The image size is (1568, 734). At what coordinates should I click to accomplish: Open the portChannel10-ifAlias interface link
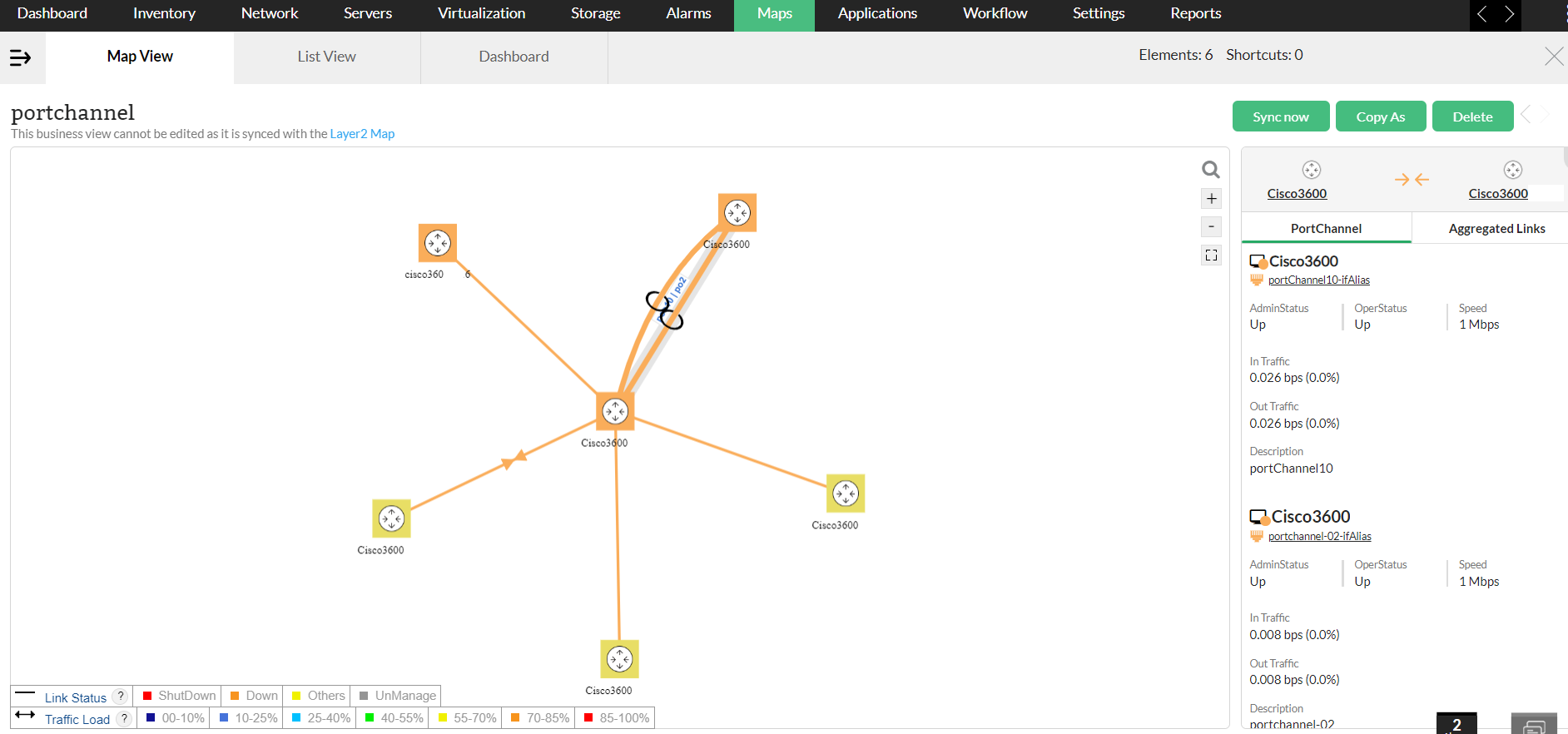pyautogui.click(x=1319, y=280)
